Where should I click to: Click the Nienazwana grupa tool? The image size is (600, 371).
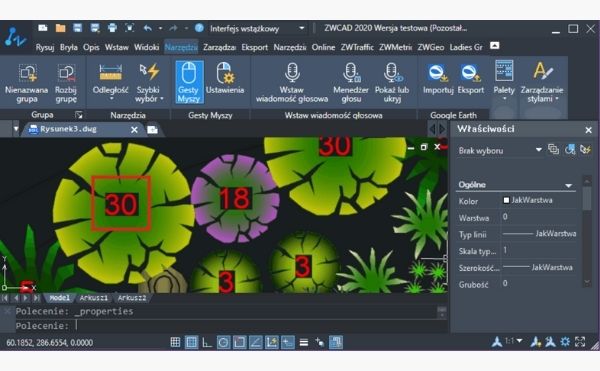tap(27, 83)
